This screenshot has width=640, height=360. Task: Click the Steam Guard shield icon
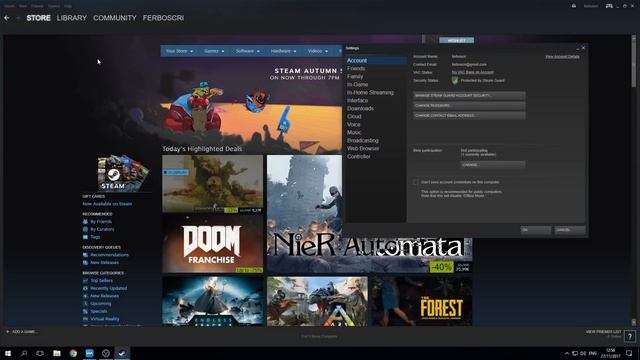point(455,80)
